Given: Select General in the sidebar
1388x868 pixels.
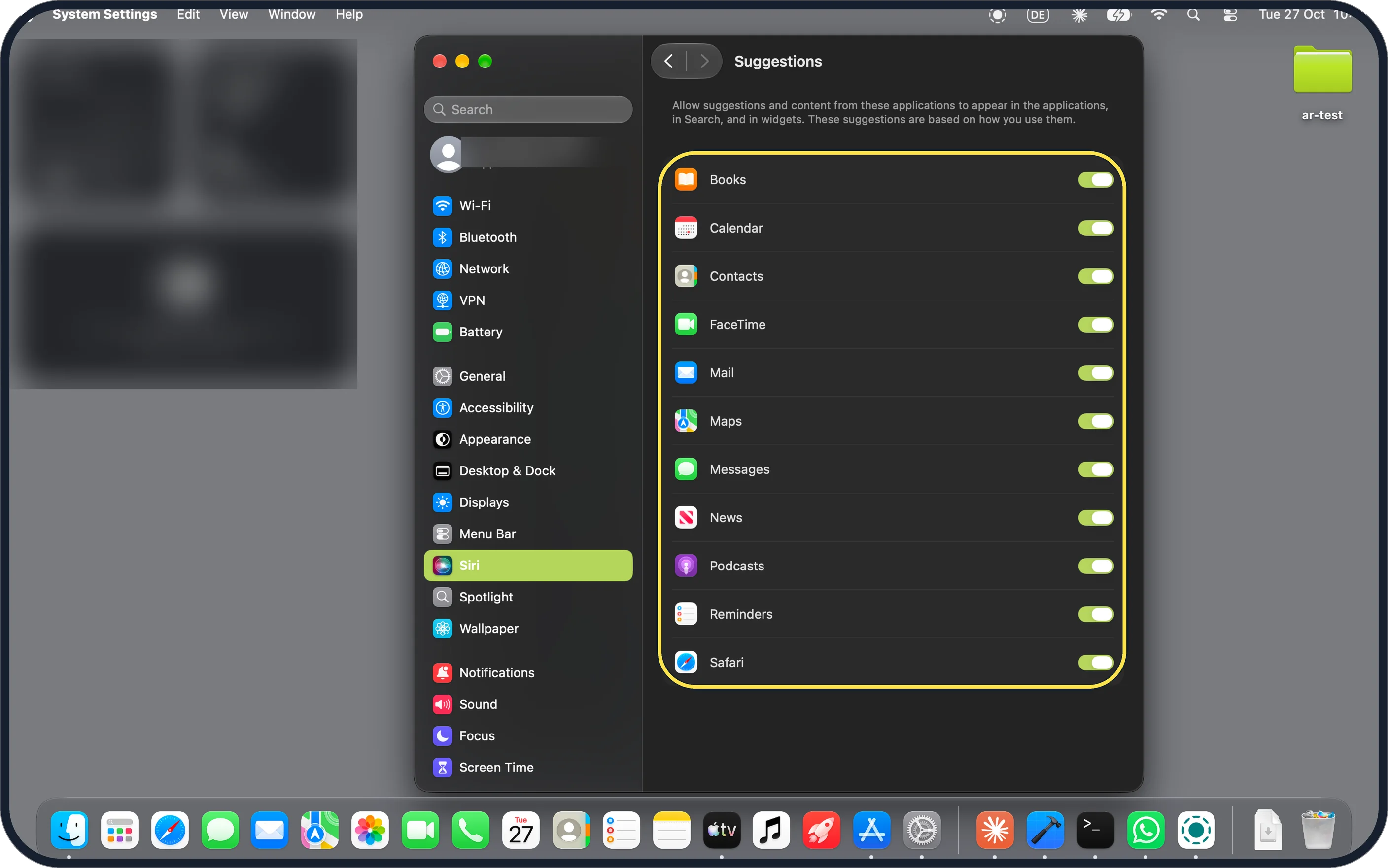Looking at the screenshot, I should [528, 376].
